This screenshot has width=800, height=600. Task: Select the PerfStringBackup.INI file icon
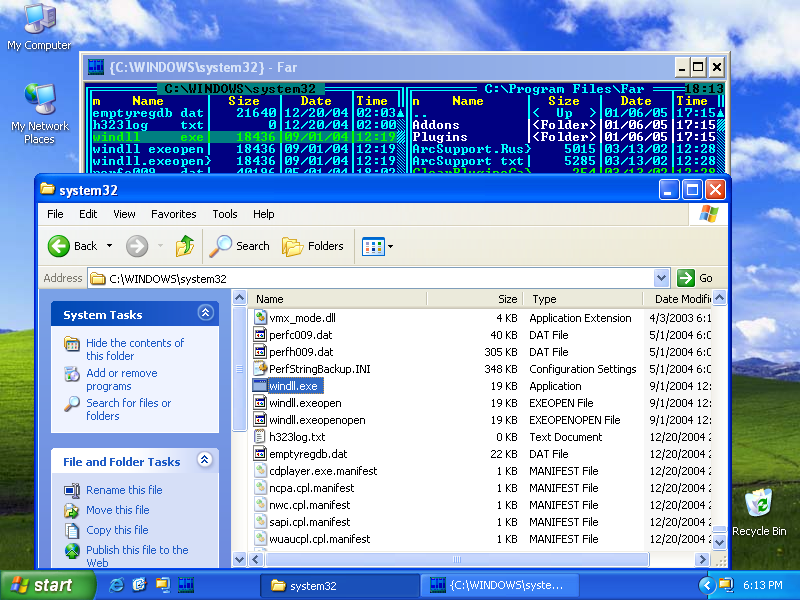pyautogui.click(x=261, y=368)
